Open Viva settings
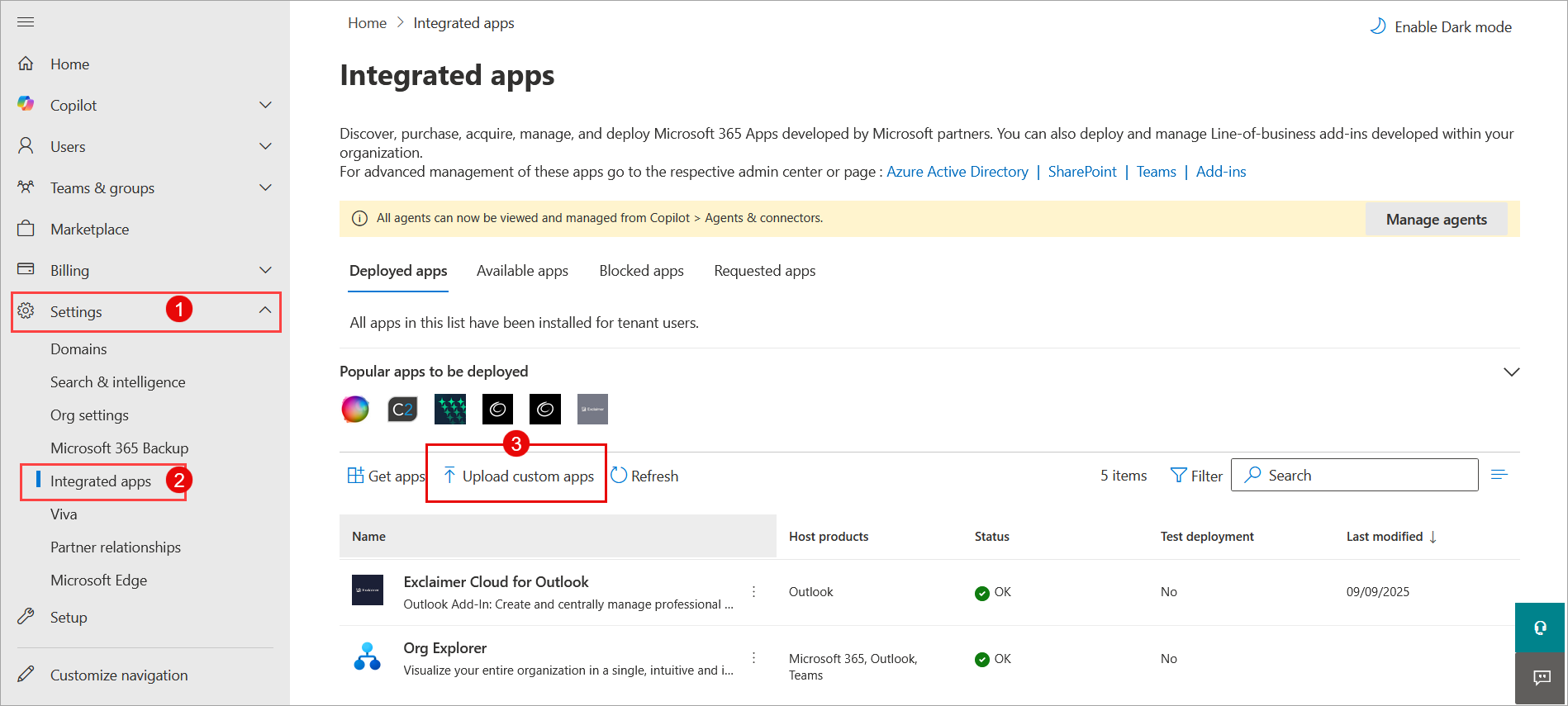The width and height of the screenshot is (1568, 706). click(x=64, y=514)
